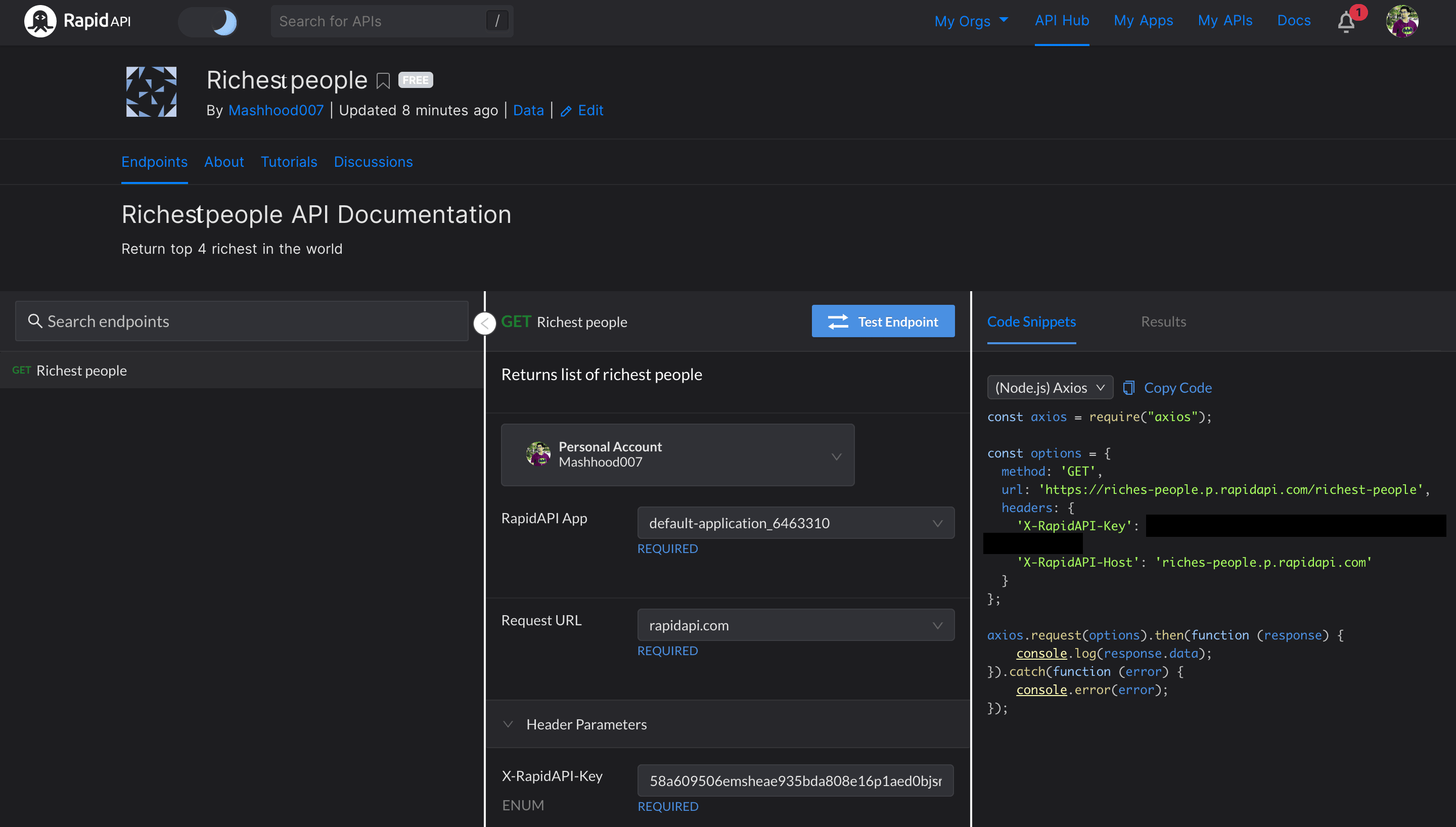1456x827 pixels.
Task: Open the Node.js Axios language selector
Action: (x=1051, y=387)
